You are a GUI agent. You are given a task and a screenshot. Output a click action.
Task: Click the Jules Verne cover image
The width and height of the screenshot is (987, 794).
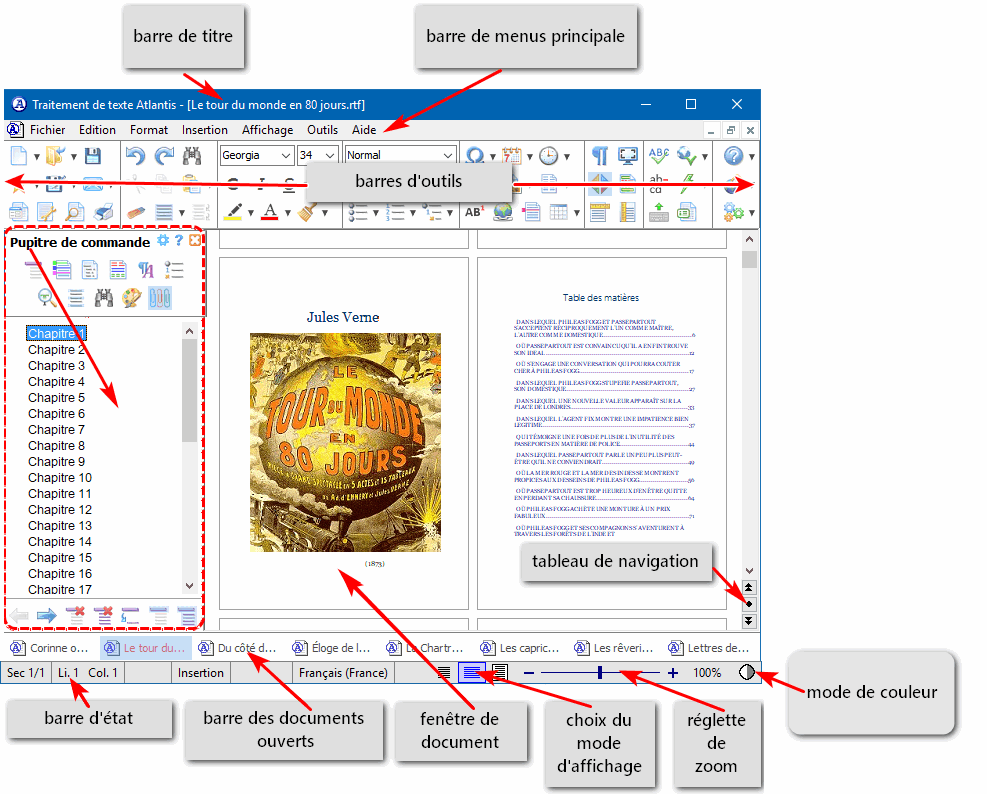pyautogui.click(x=345, y=442)
